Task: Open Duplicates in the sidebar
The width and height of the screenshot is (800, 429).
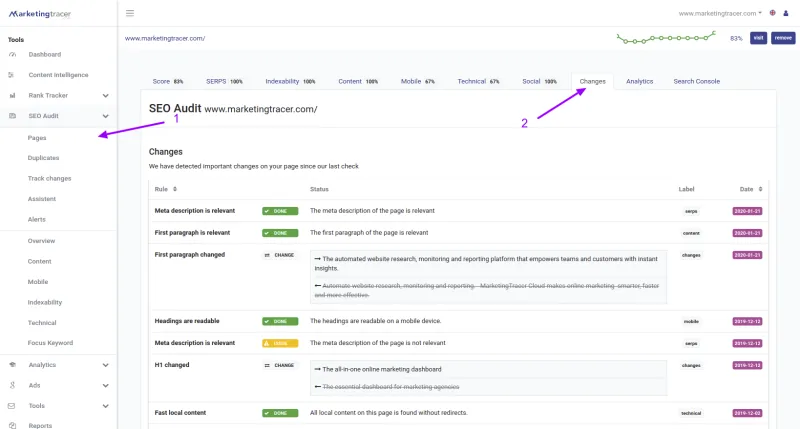Action: (x=43, y=158)
